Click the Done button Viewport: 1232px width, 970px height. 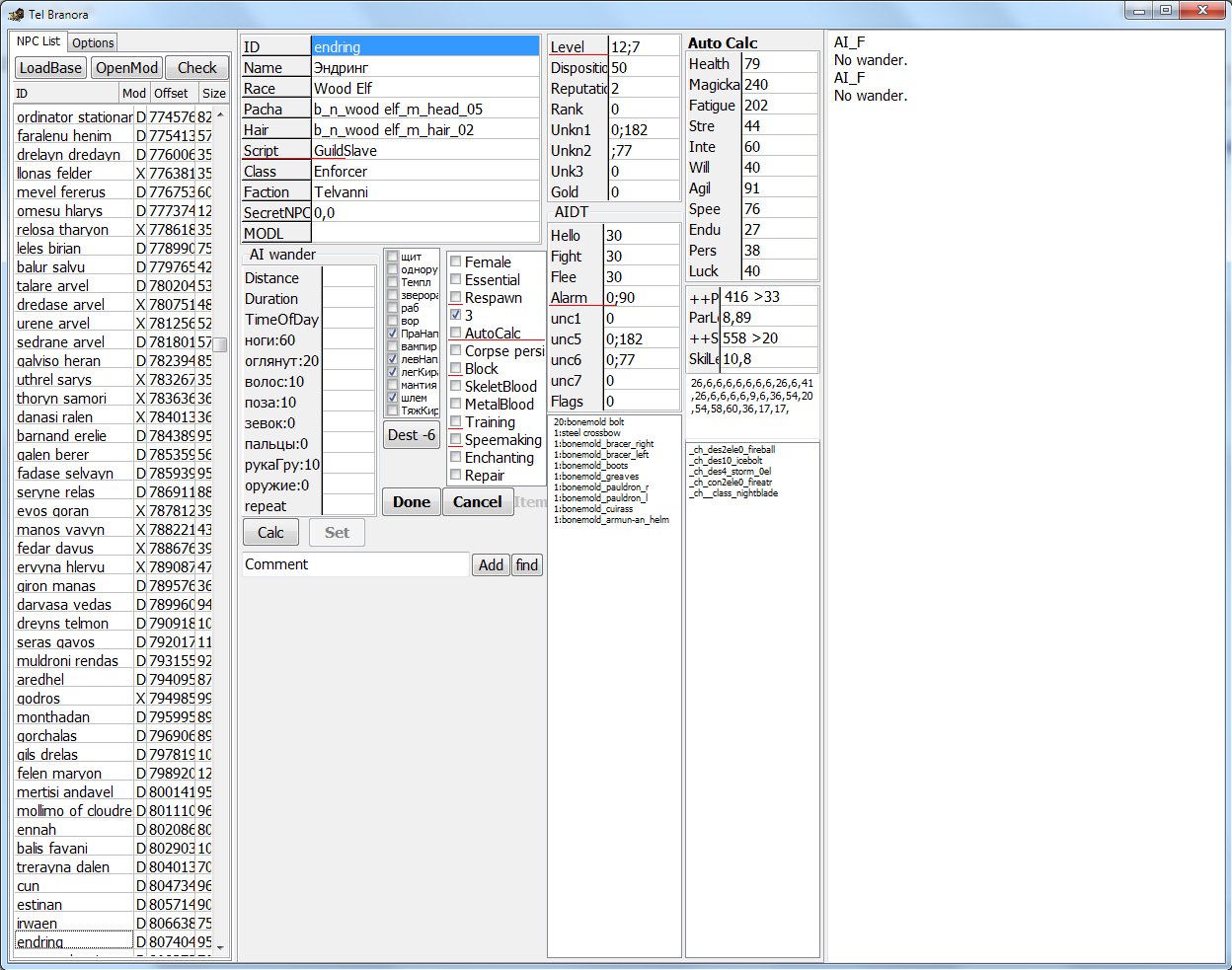(x=412, y=502)
